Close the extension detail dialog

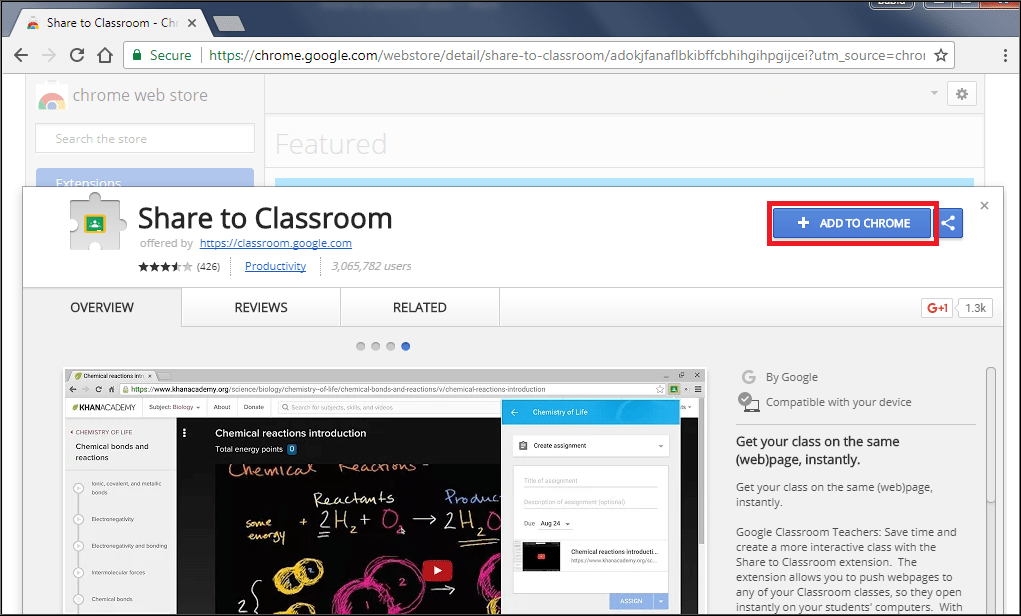[985, 206]
